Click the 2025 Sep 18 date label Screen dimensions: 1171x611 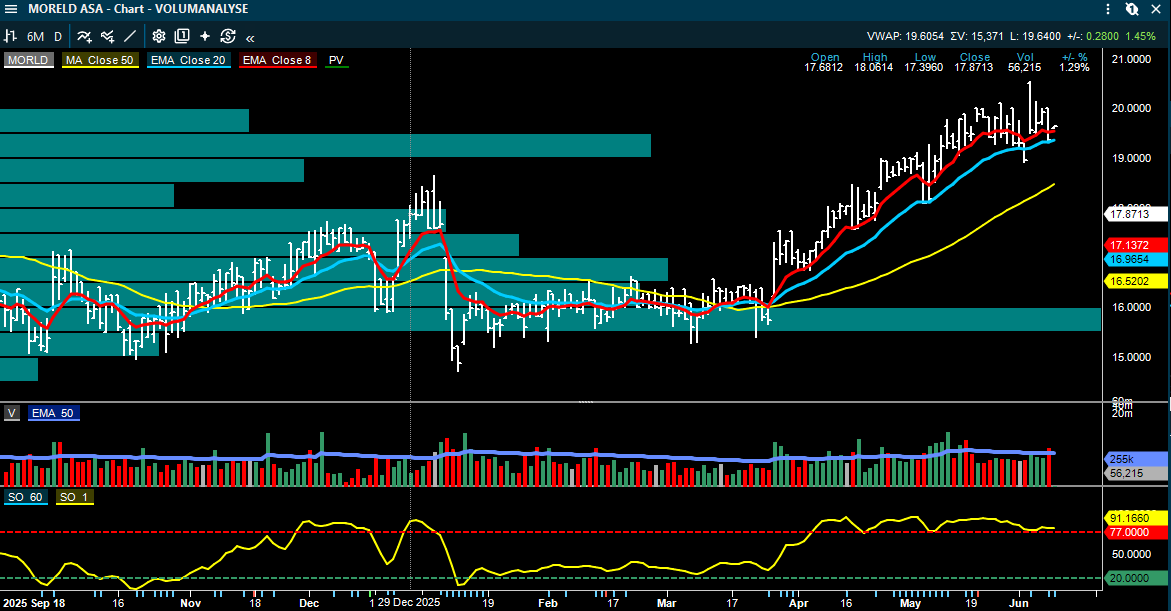pos(34,603)
